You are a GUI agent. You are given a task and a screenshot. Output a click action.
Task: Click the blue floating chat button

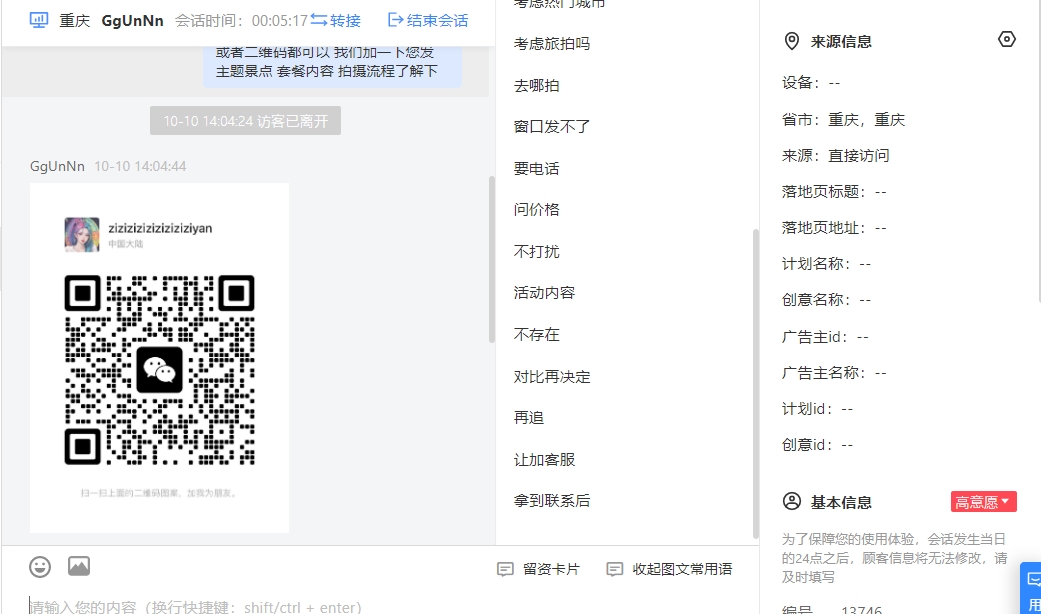pos(1031,588)
